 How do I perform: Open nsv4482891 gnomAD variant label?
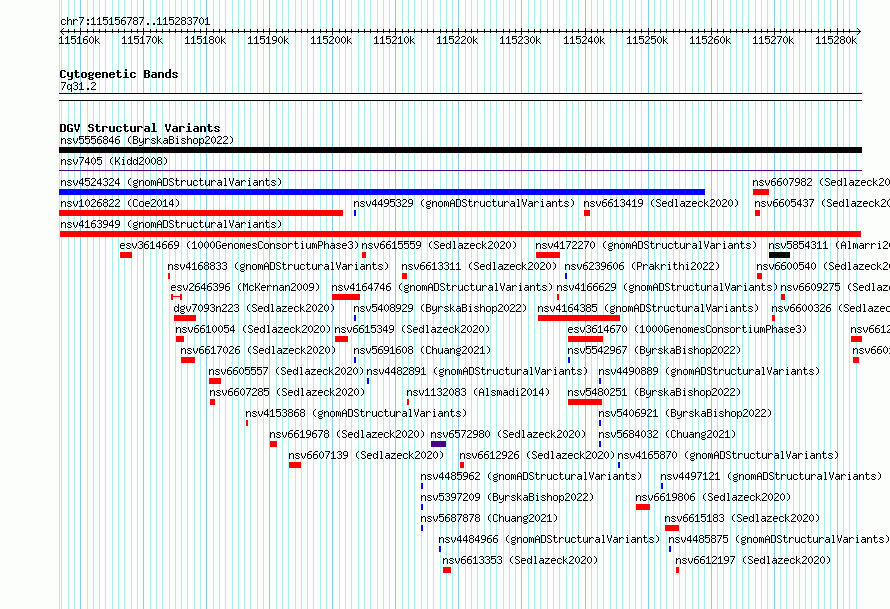(x=477, y=371)
